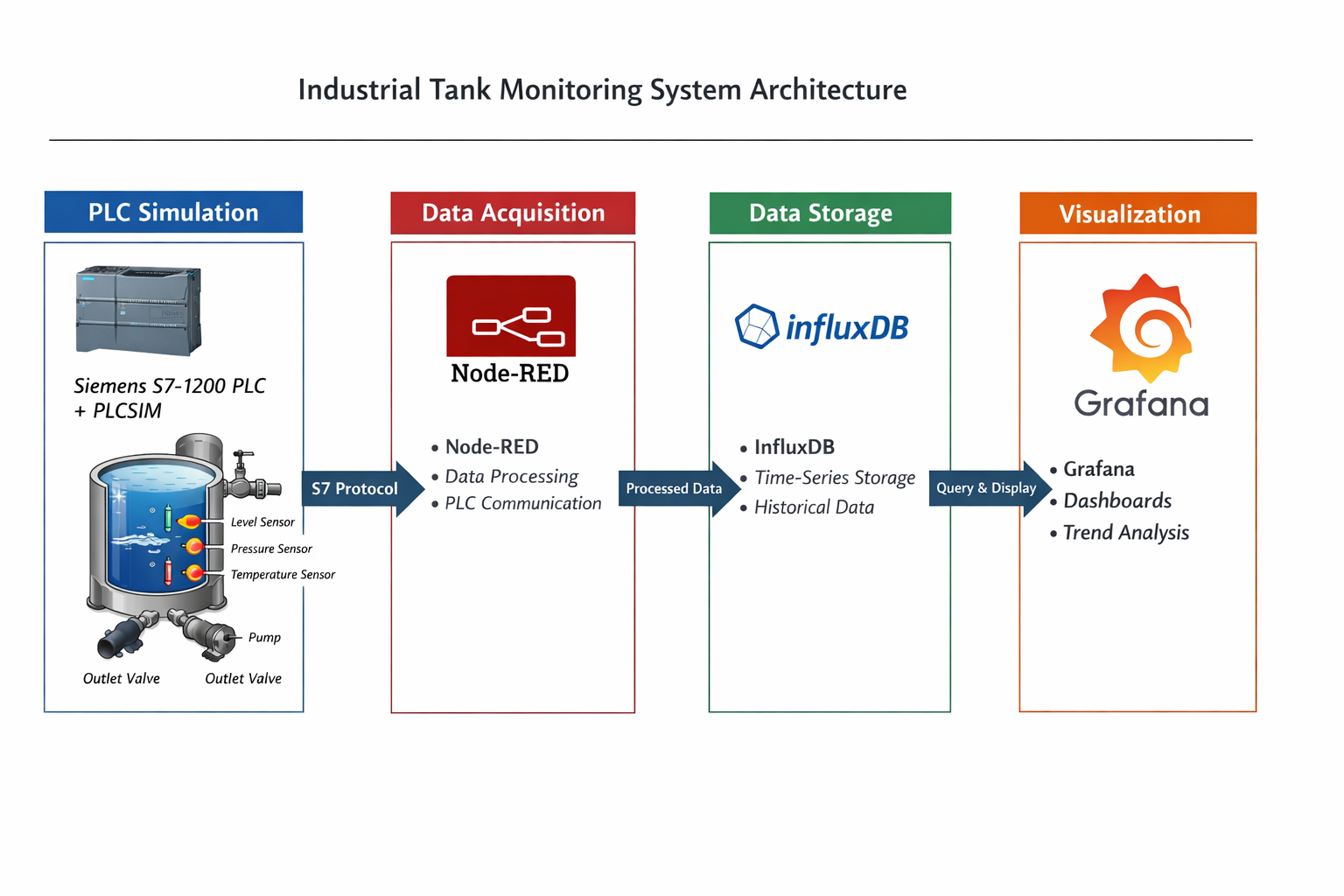Screen dimensions: 1344x896
Task: Click the pump illustration labeled Pump
Action: (207, 636)
